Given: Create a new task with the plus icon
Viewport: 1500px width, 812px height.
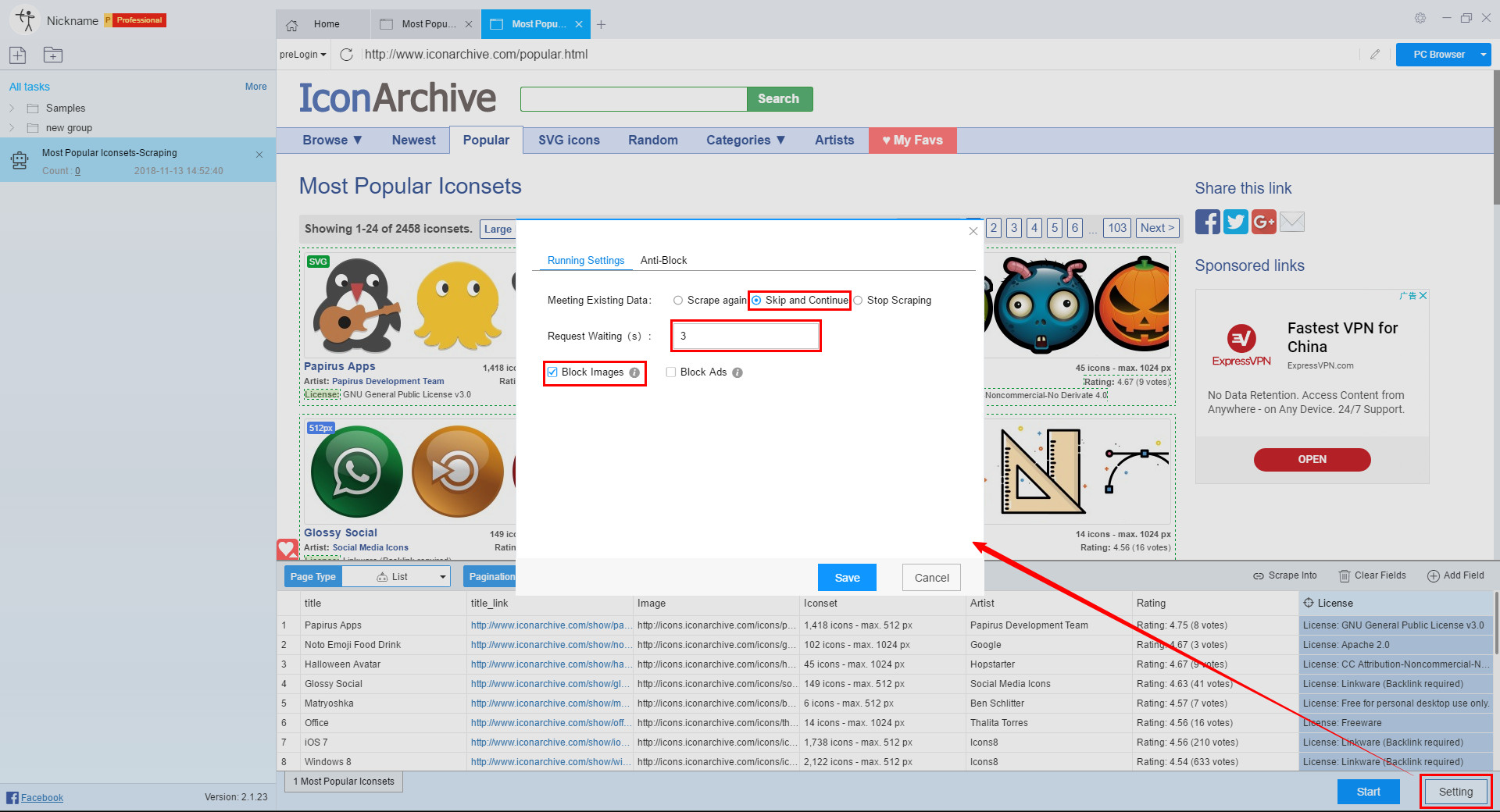Looking at the screenshot, I should (17, 55).
